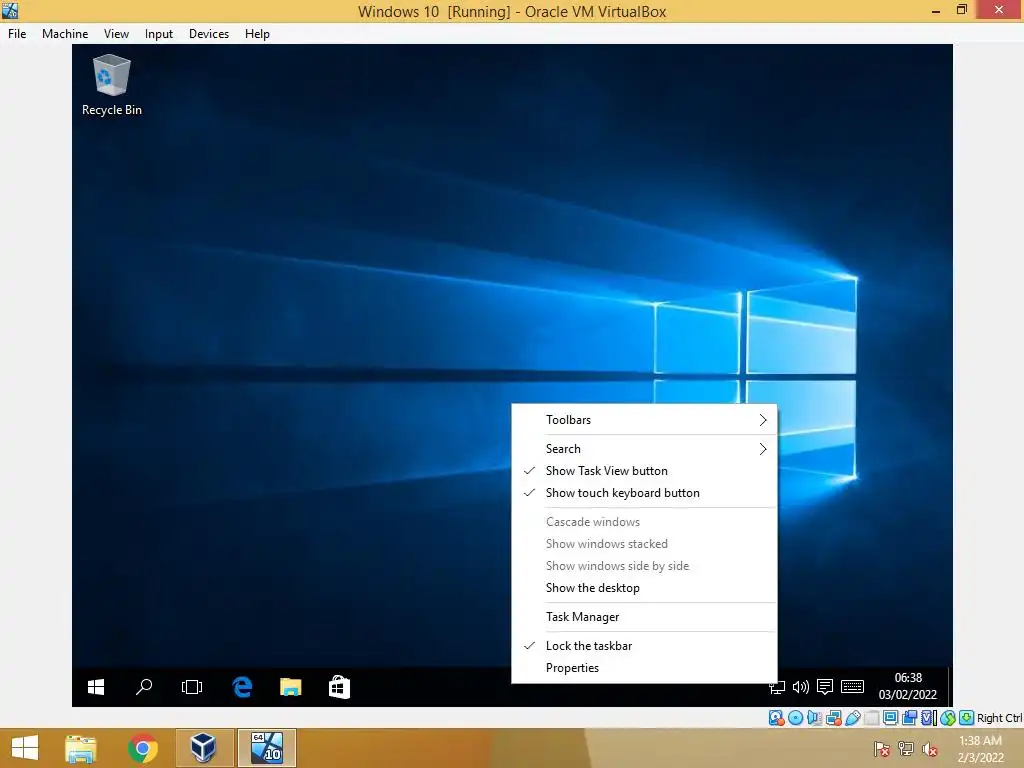Open the Devices menu
Image resolution: width=1024 pixels, height=768 pixels.
(209, 34)
